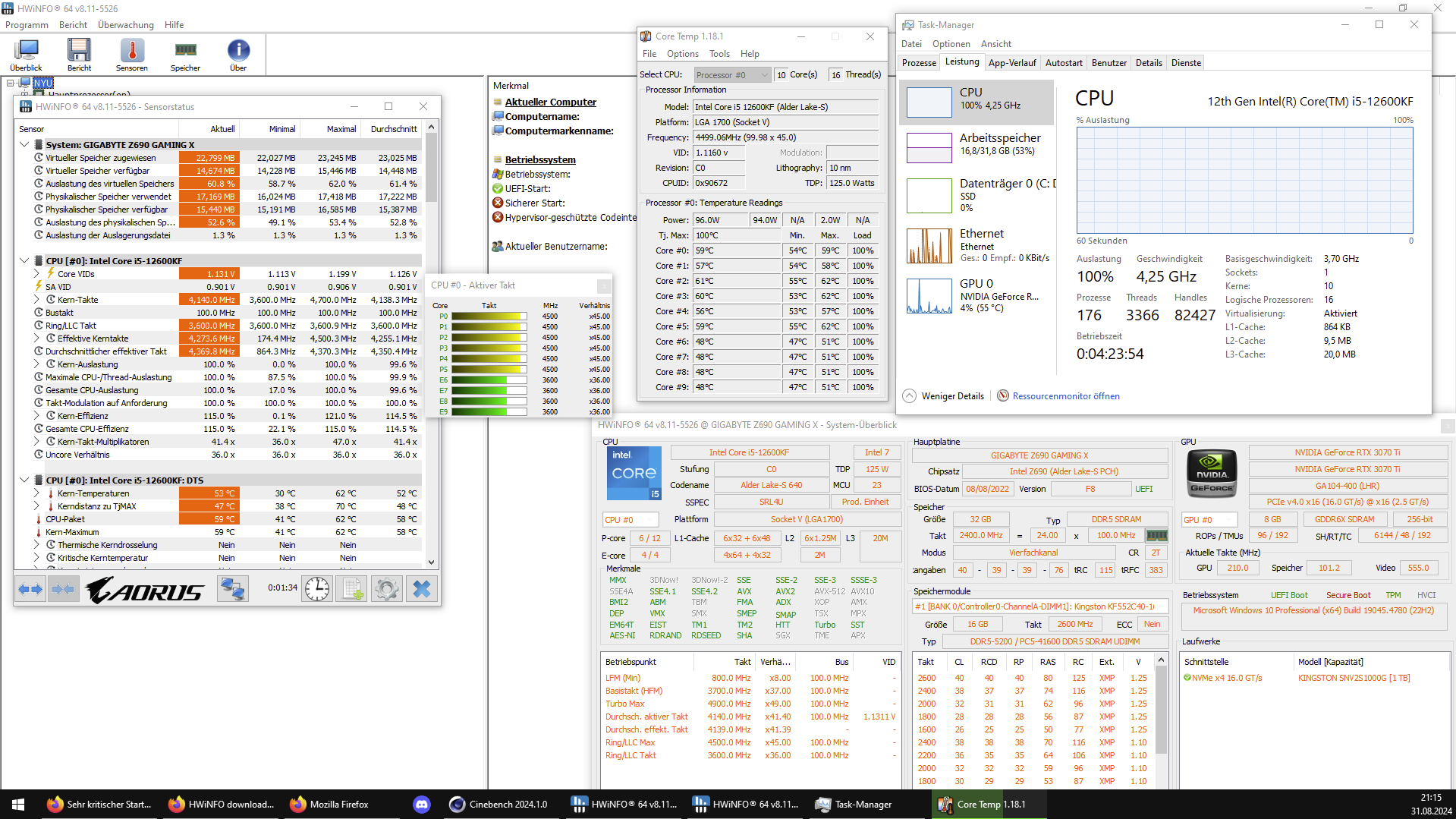Open the Options menu in Core Temp

coord(683,54)
